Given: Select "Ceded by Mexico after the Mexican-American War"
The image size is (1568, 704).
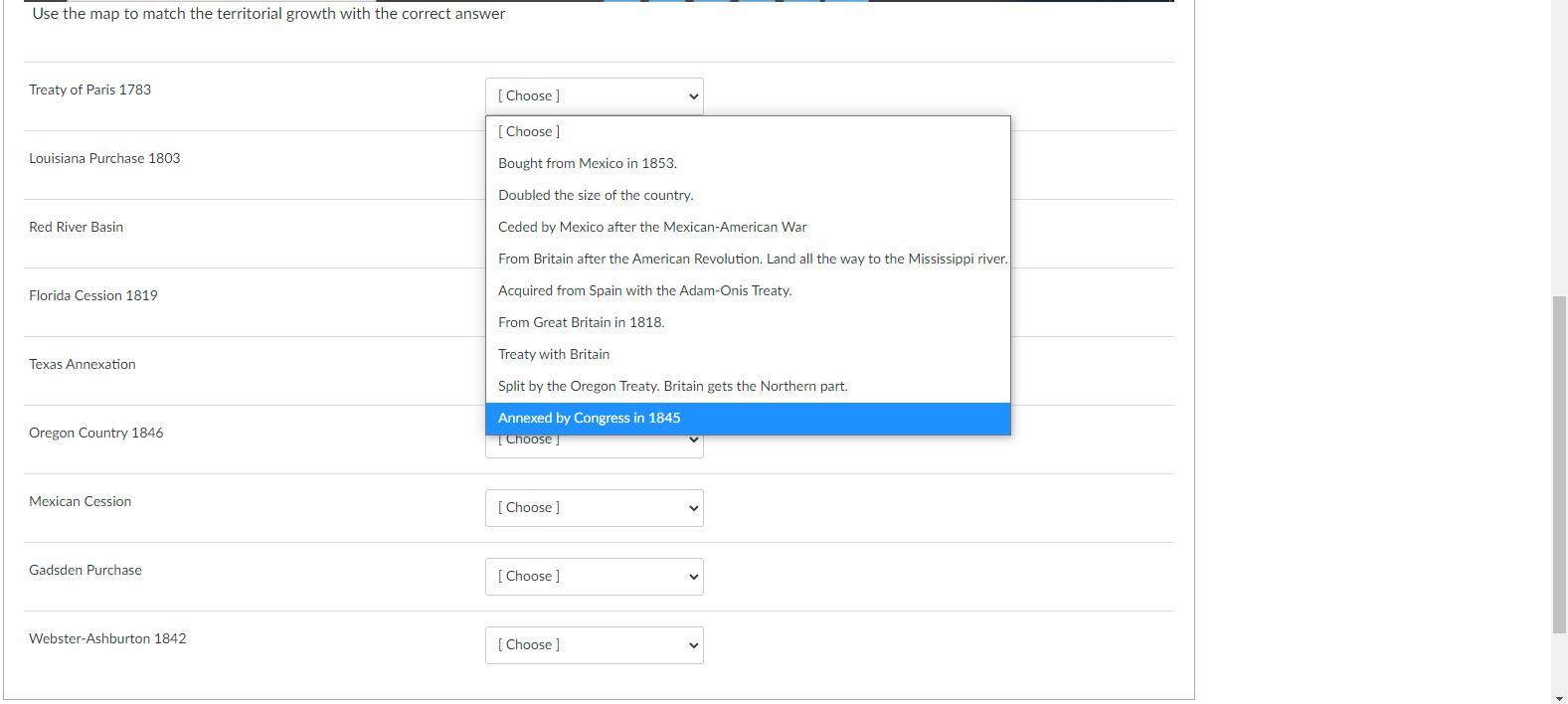Looking at the screenshot, I should tap(652, 227).
